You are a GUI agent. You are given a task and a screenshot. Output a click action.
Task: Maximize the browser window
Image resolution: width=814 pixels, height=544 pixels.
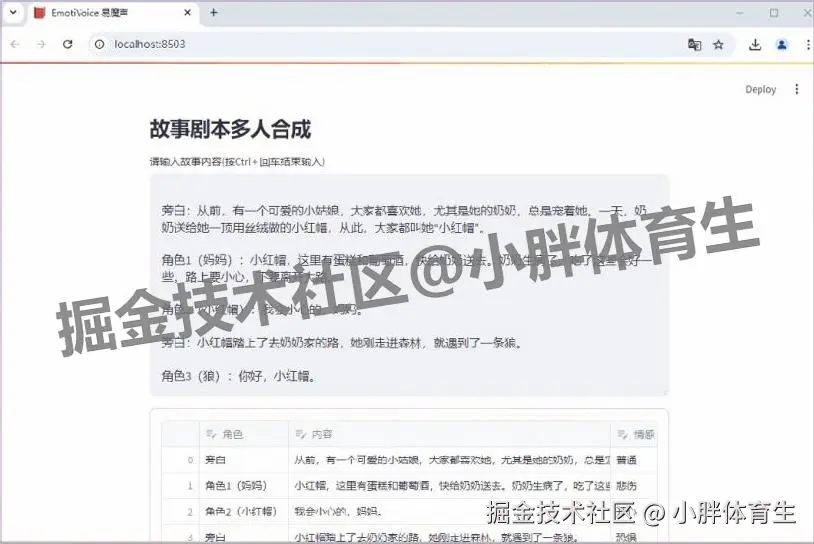click(x=774, y=13)
